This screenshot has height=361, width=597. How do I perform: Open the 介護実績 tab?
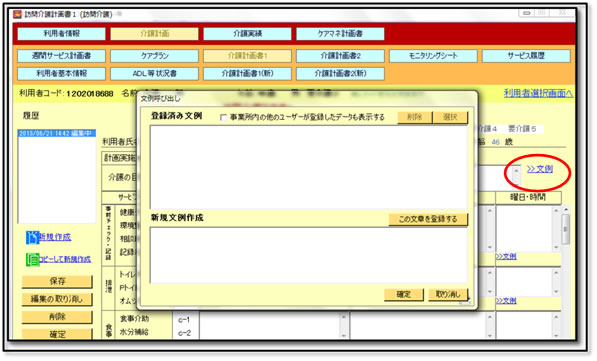point(247,34)
